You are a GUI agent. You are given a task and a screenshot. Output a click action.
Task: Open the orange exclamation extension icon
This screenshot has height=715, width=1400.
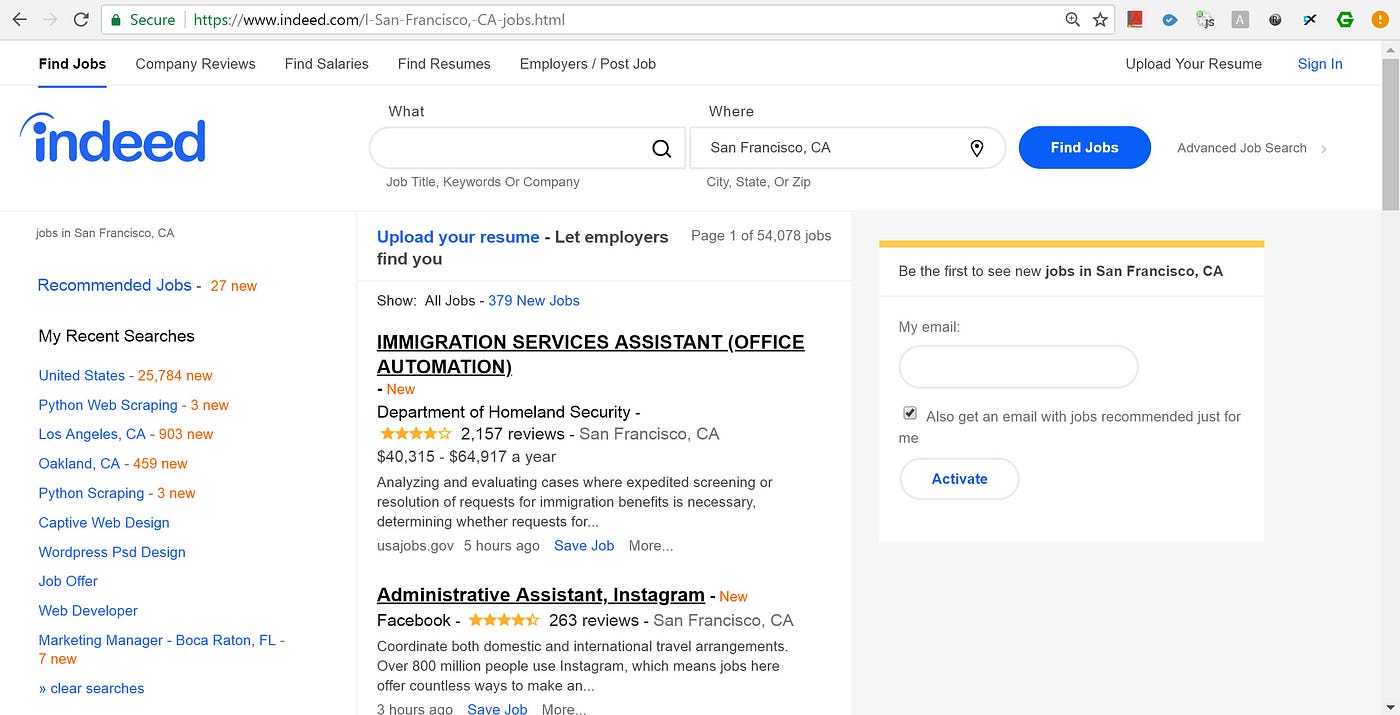[1379, 19]
